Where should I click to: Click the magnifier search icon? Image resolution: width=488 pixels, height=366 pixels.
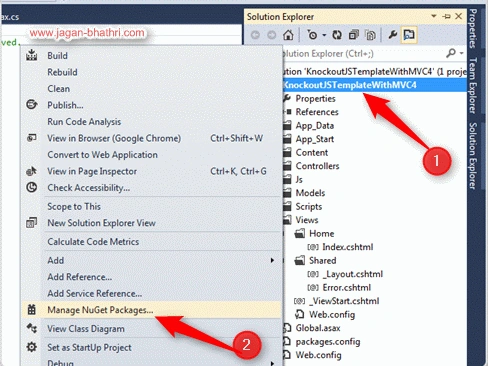pos(451,53)
